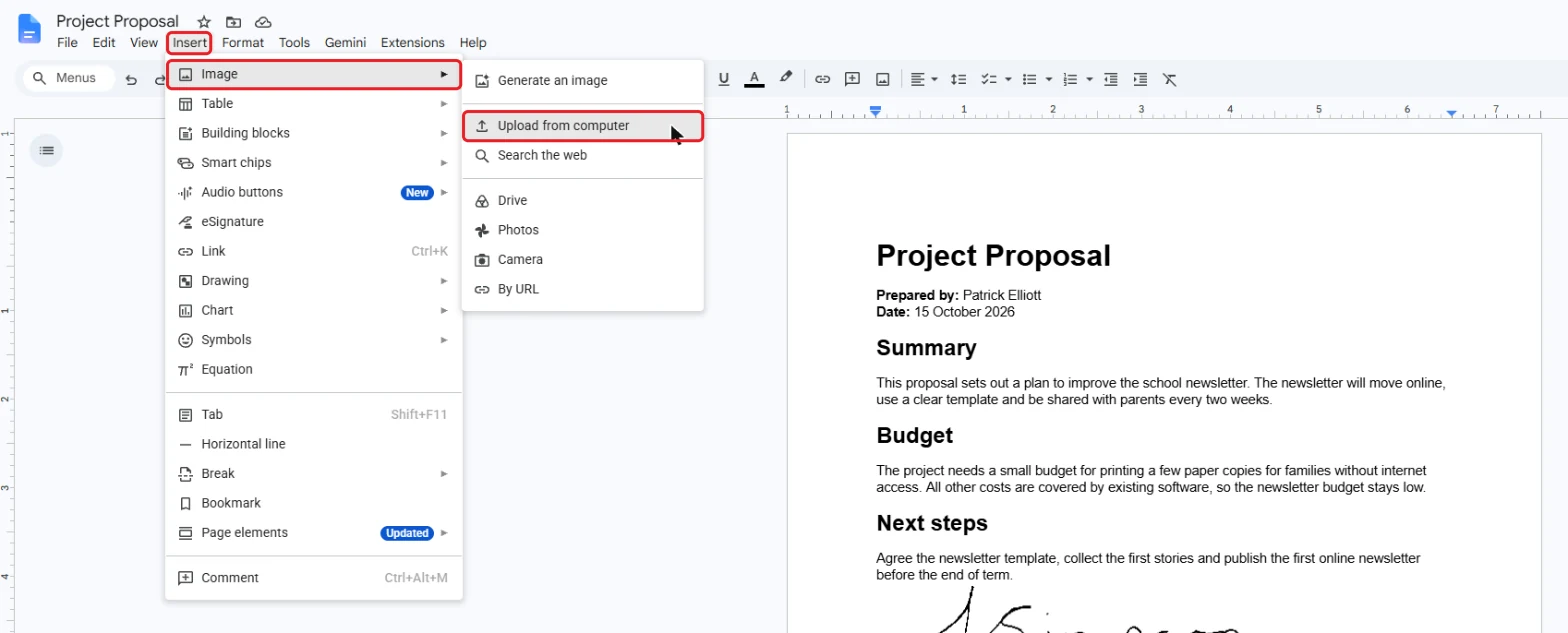Image resolution: width=1568 pixels, height=633 pixels.
Task: Open the highlight color pen tool
Action: point(786,78)
